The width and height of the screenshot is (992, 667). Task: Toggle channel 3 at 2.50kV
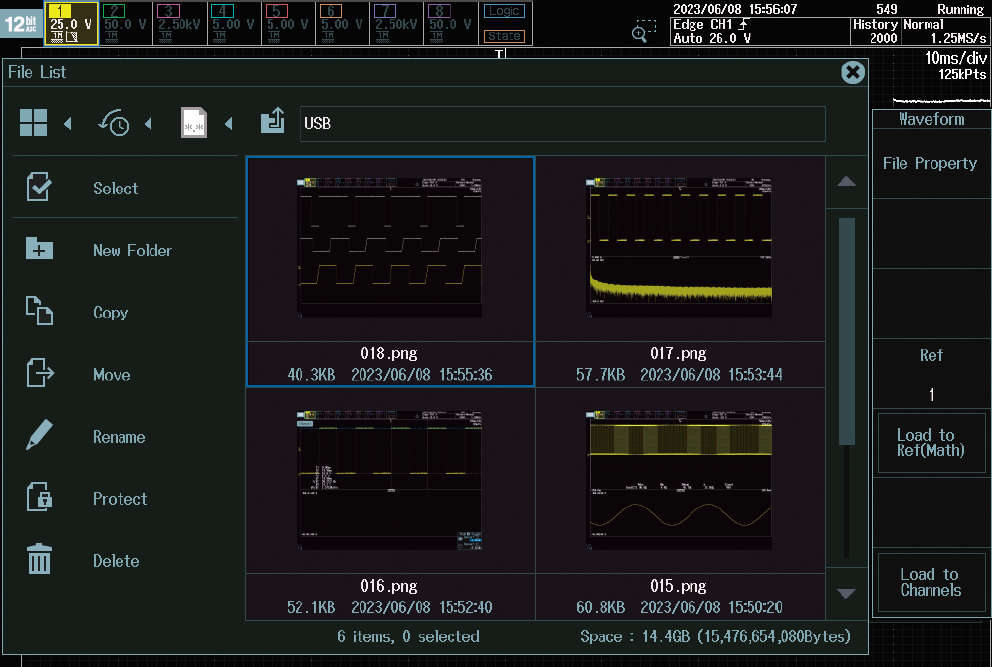[x=180, y=23]
